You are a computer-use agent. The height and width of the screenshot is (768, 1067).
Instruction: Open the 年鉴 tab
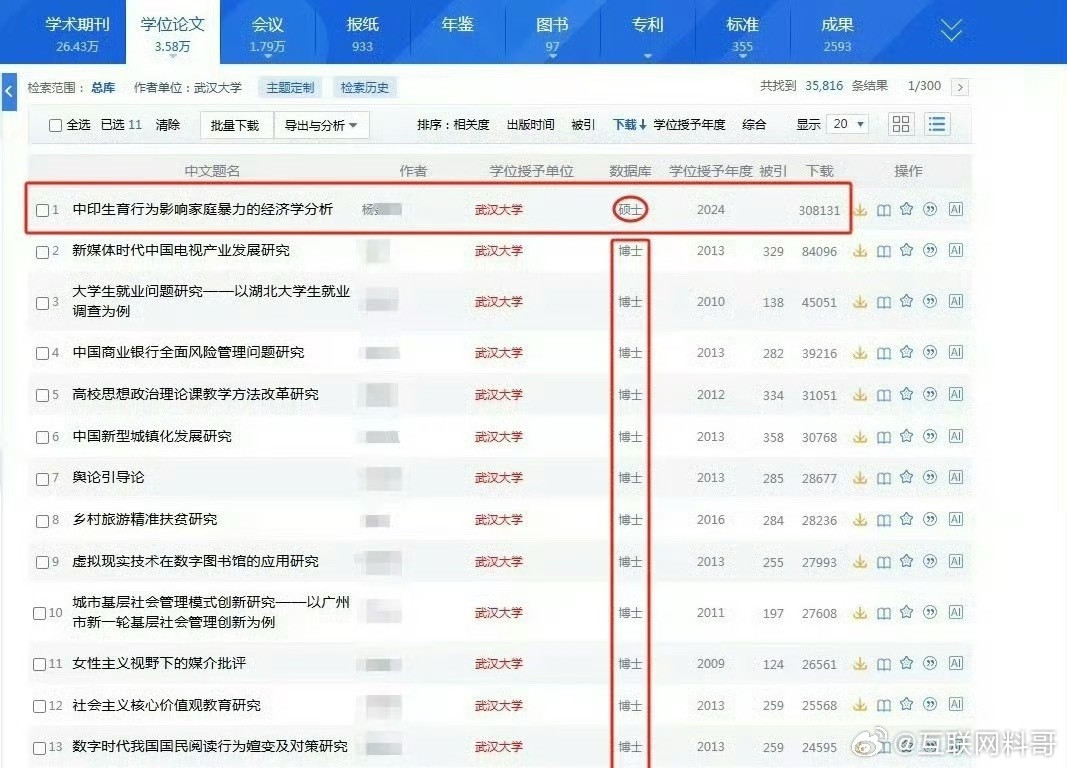coord(457,25)
